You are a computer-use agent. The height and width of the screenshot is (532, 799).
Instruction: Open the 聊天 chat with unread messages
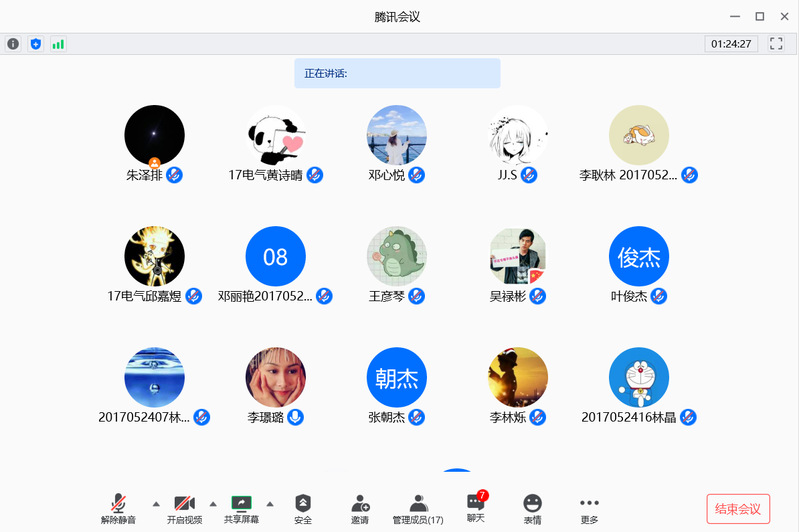click(475, 508)
